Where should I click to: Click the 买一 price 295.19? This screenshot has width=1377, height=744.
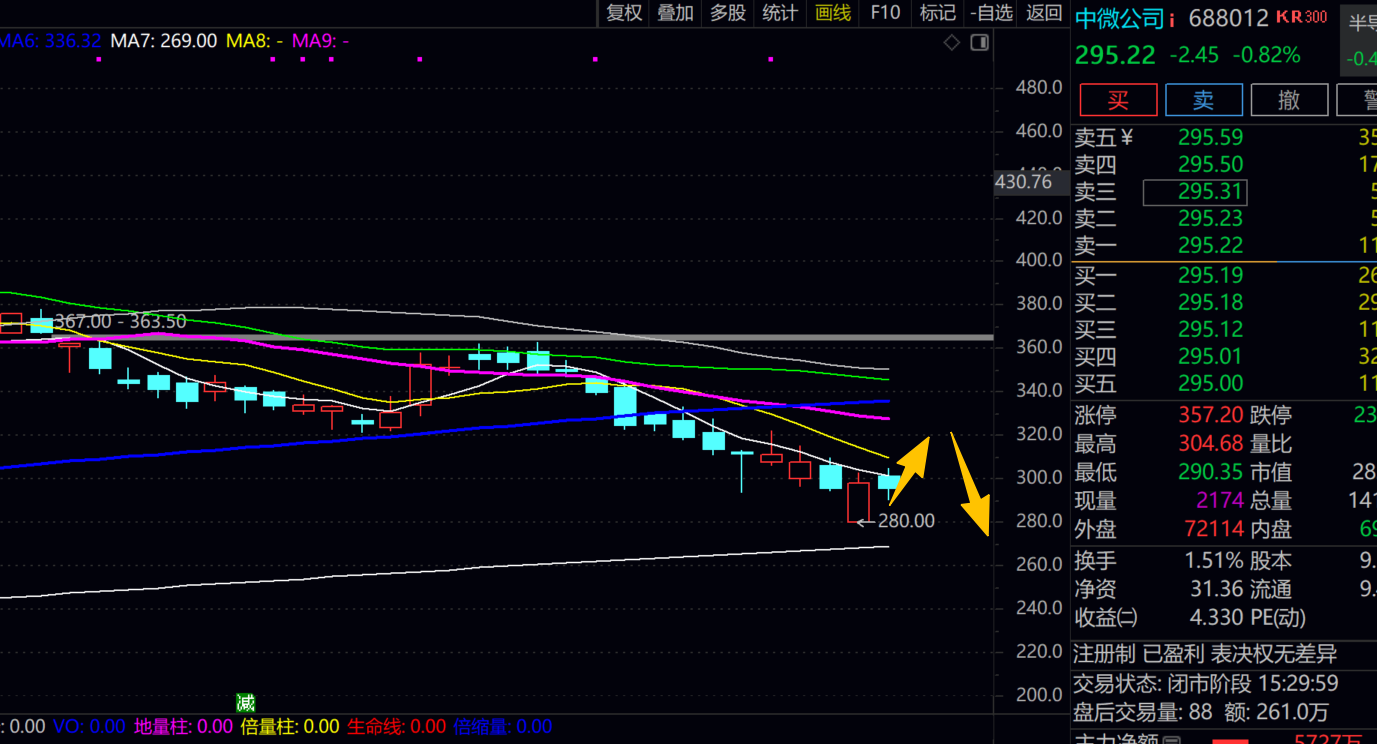[1210, 276]
